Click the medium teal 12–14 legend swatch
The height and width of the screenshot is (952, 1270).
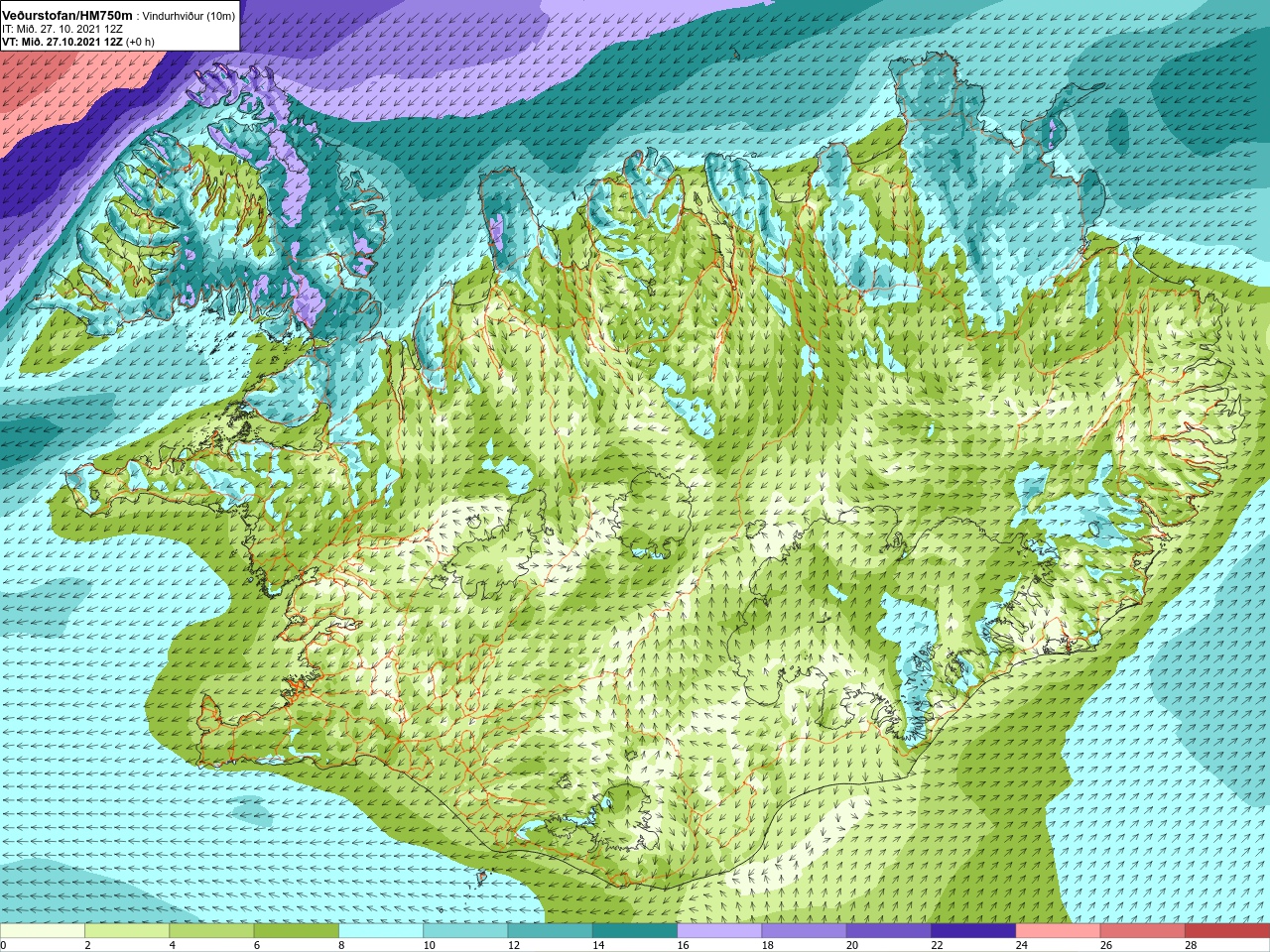pos(550,931)
